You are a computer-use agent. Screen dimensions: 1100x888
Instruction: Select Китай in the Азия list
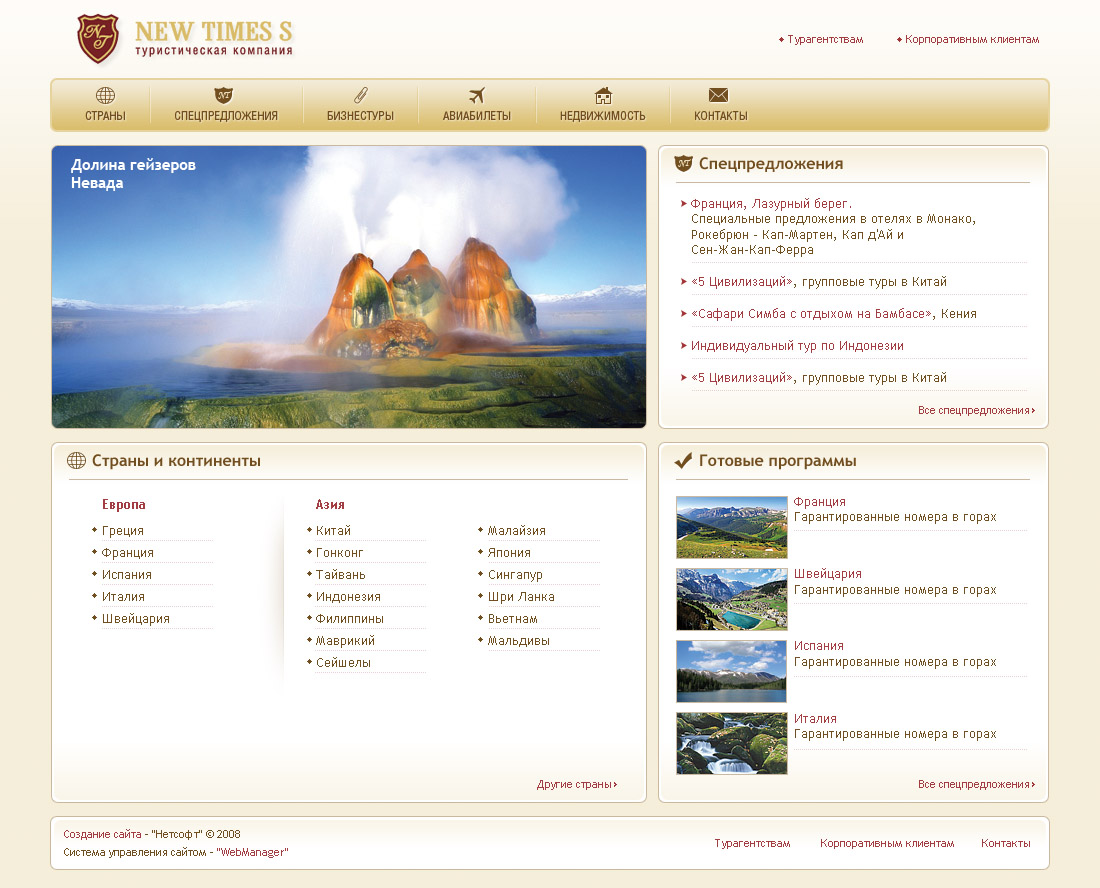click(x=333, y=531)
